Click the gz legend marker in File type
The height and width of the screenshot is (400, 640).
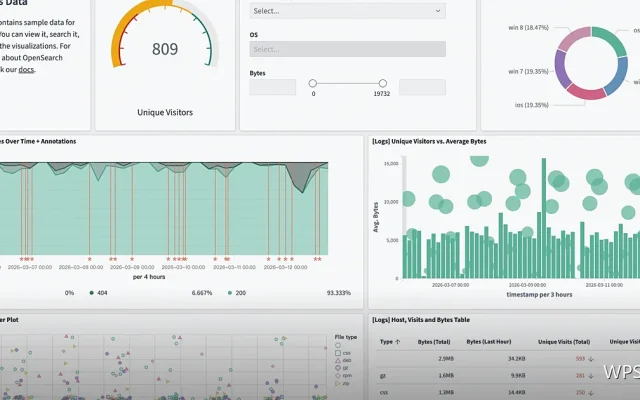tap(338, 368)
